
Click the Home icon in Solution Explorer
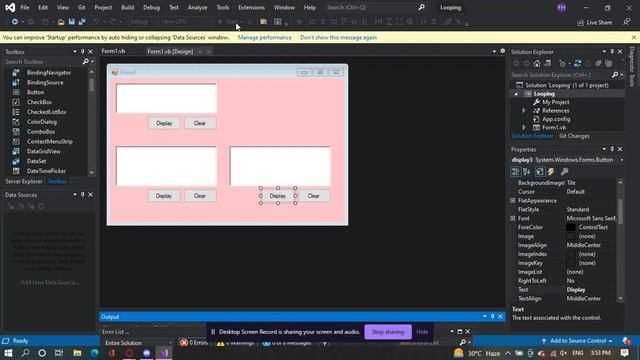coord(537,63)
